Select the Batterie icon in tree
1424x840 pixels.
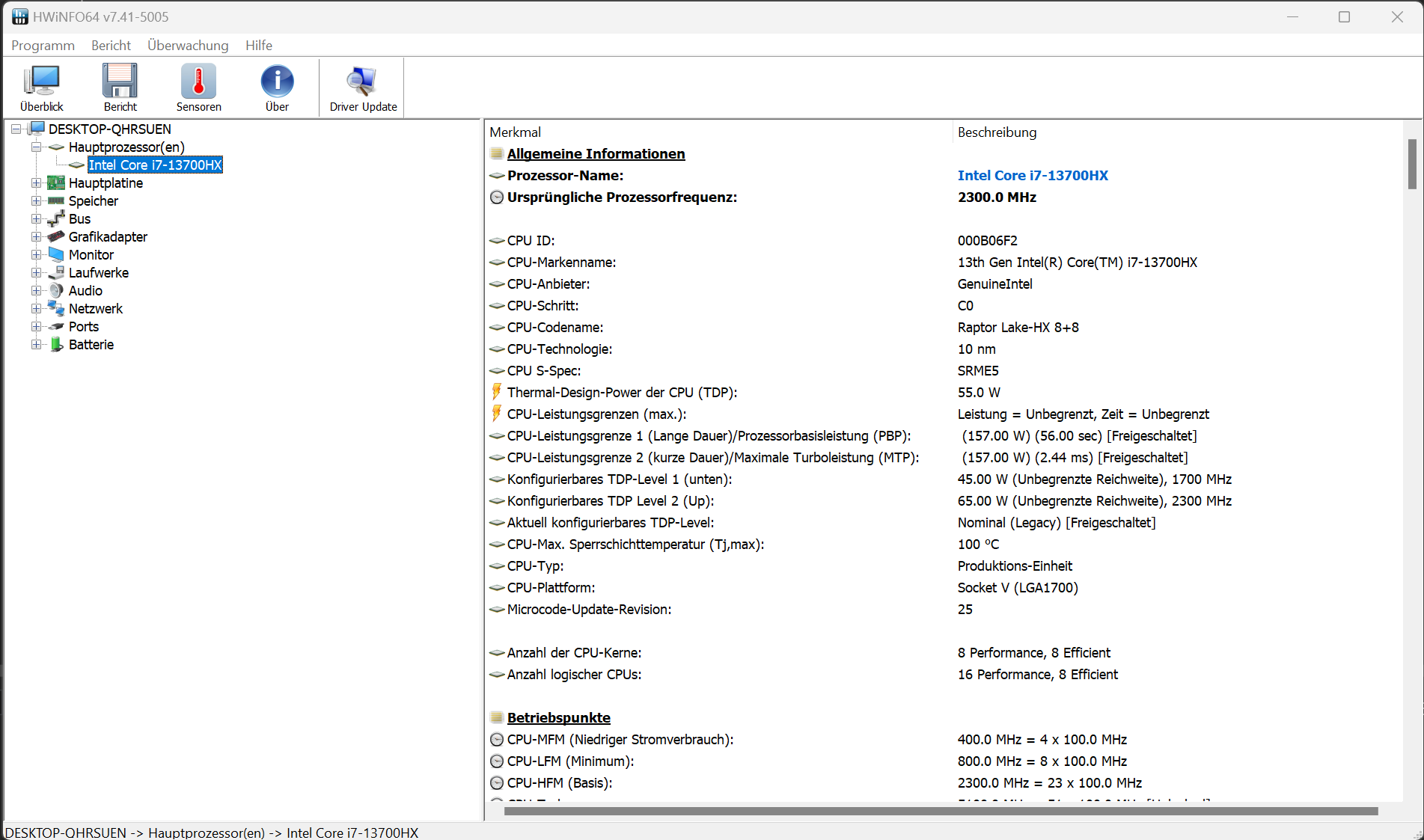(56, 345)
